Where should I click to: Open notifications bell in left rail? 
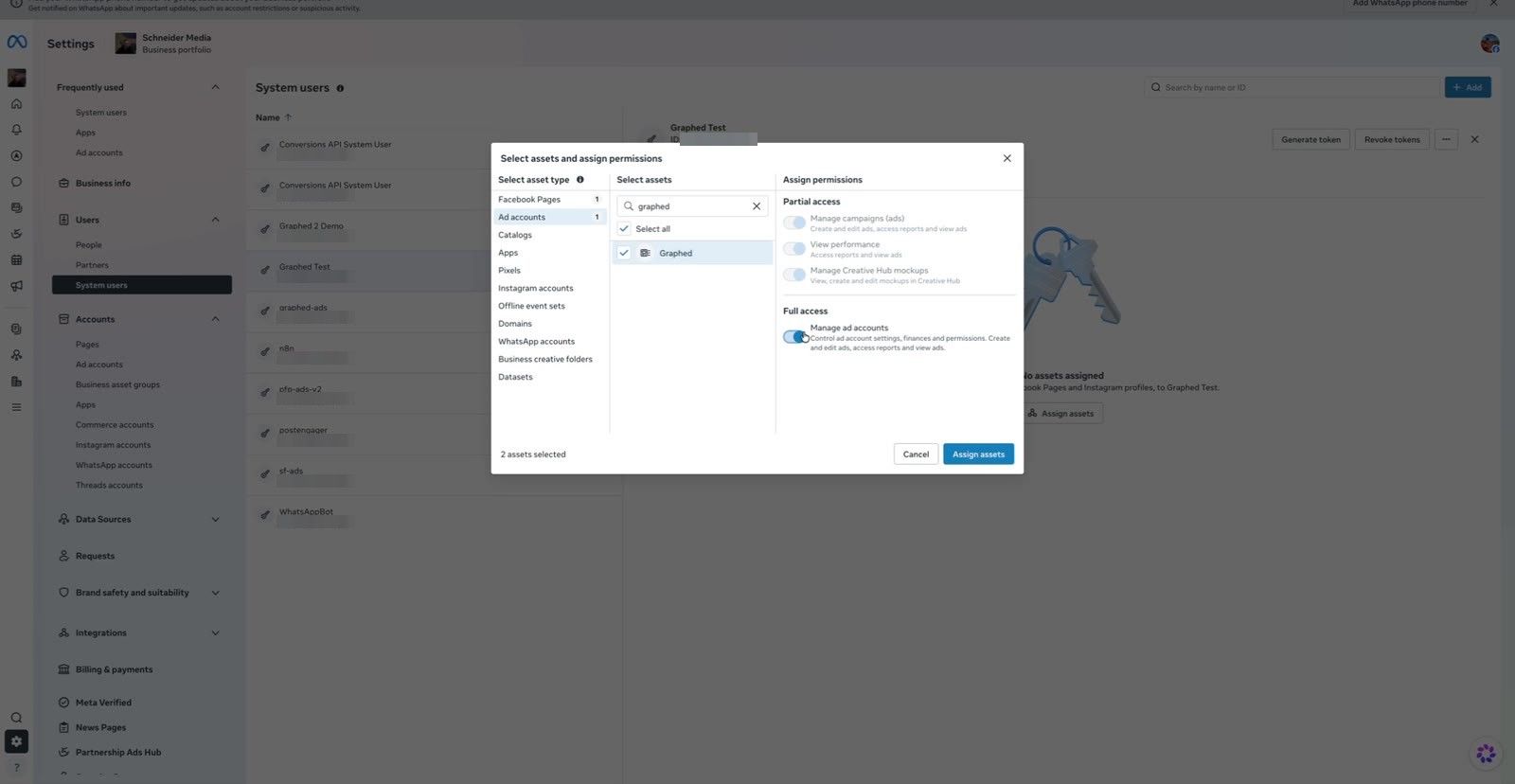point(16,130)
